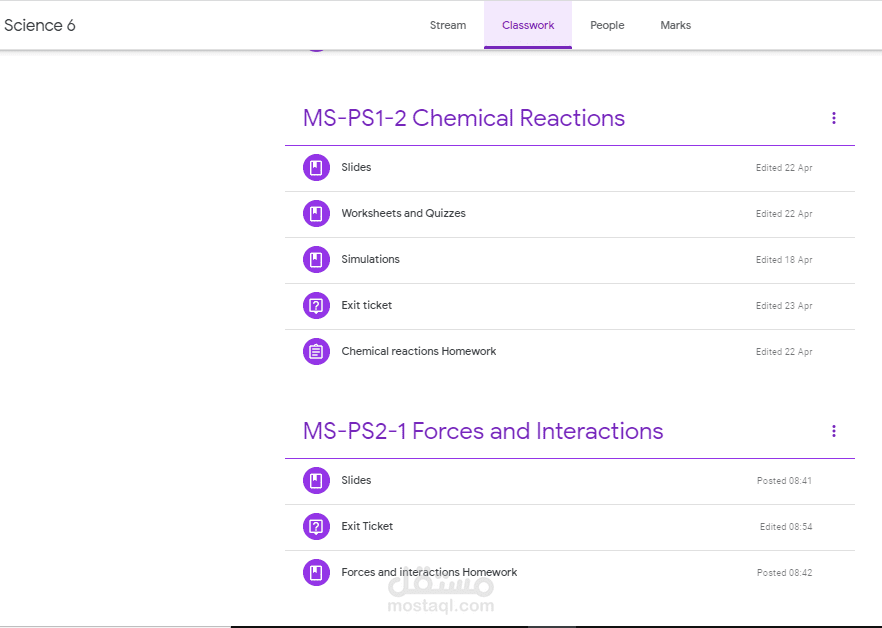The image size is (882, 628).
Task: Open the MS-PS2-1 Forces topic options menu
Action: tap(834, 431)
